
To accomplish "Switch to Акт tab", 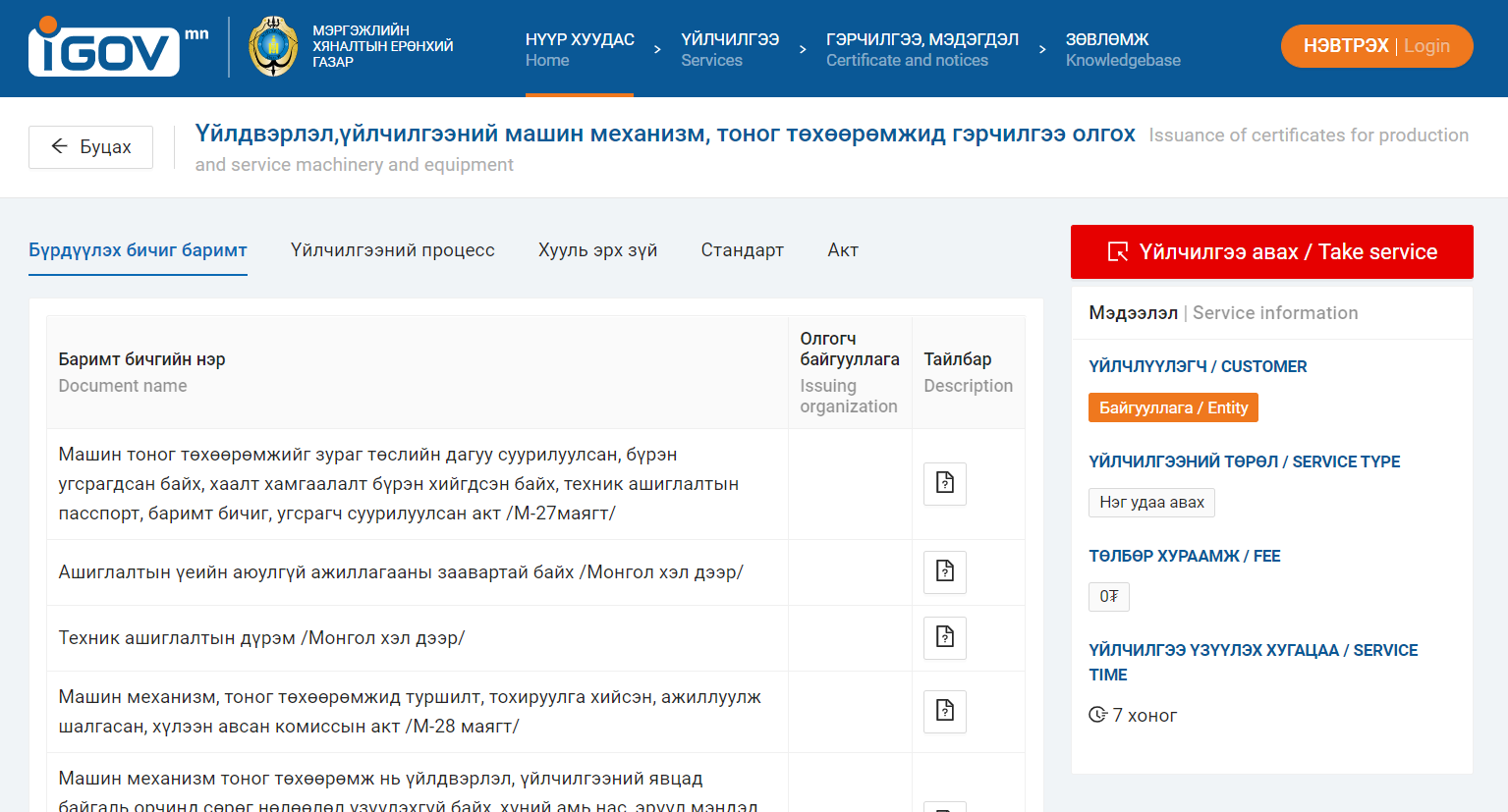I will tap(843, 250).
